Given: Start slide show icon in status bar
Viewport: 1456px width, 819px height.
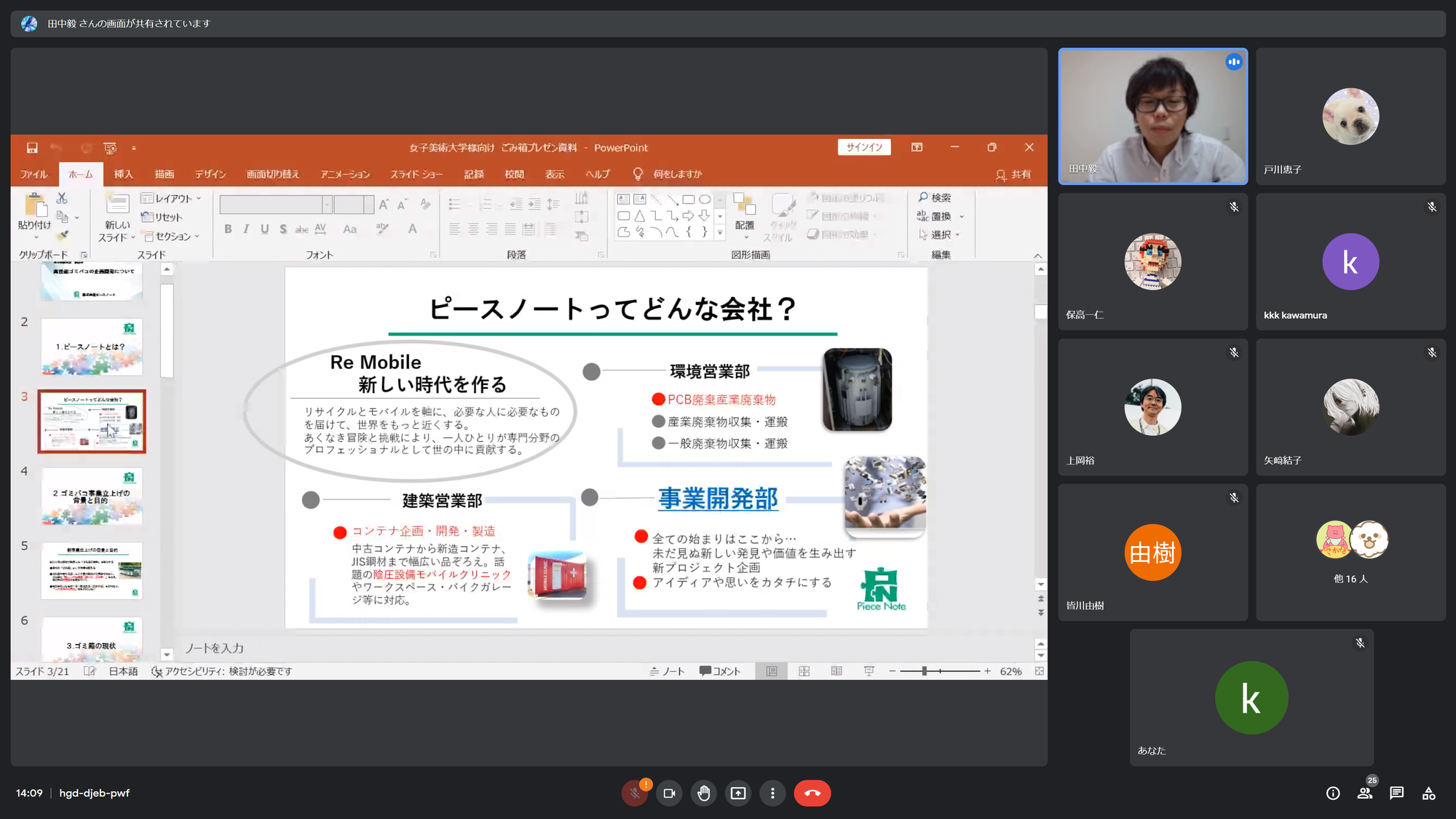Looking at the screenshot, I should coord(869,671).
